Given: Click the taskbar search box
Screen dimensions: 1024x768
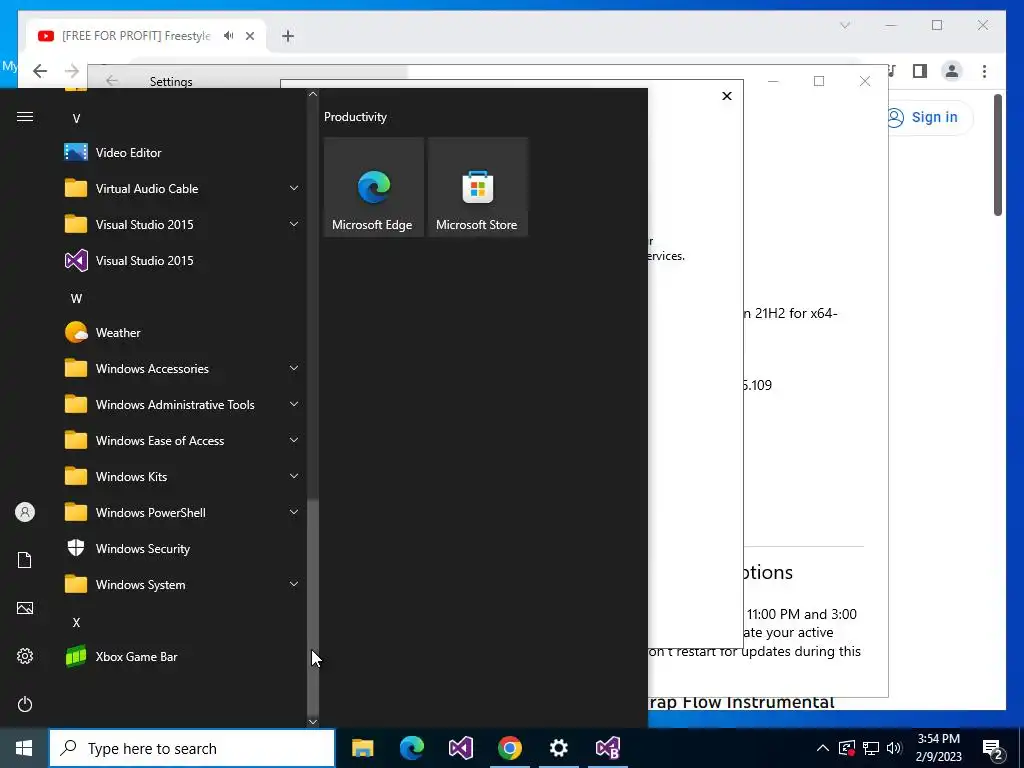Looking at the screenshot, I should pyautogui.click(x=192, y=748).
